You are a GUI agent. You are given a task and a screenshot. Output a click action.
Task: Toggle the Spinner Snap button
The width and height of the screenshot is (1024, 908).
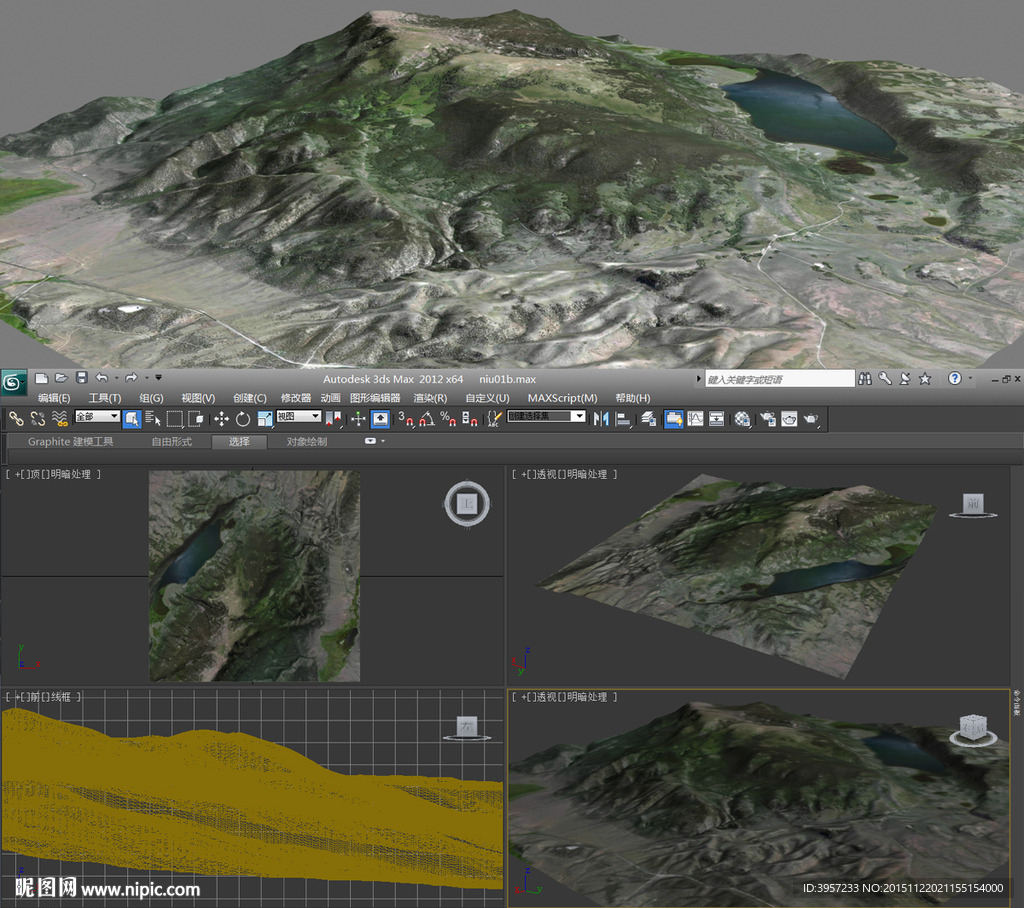pyautogui.click(x=470, y=419)
